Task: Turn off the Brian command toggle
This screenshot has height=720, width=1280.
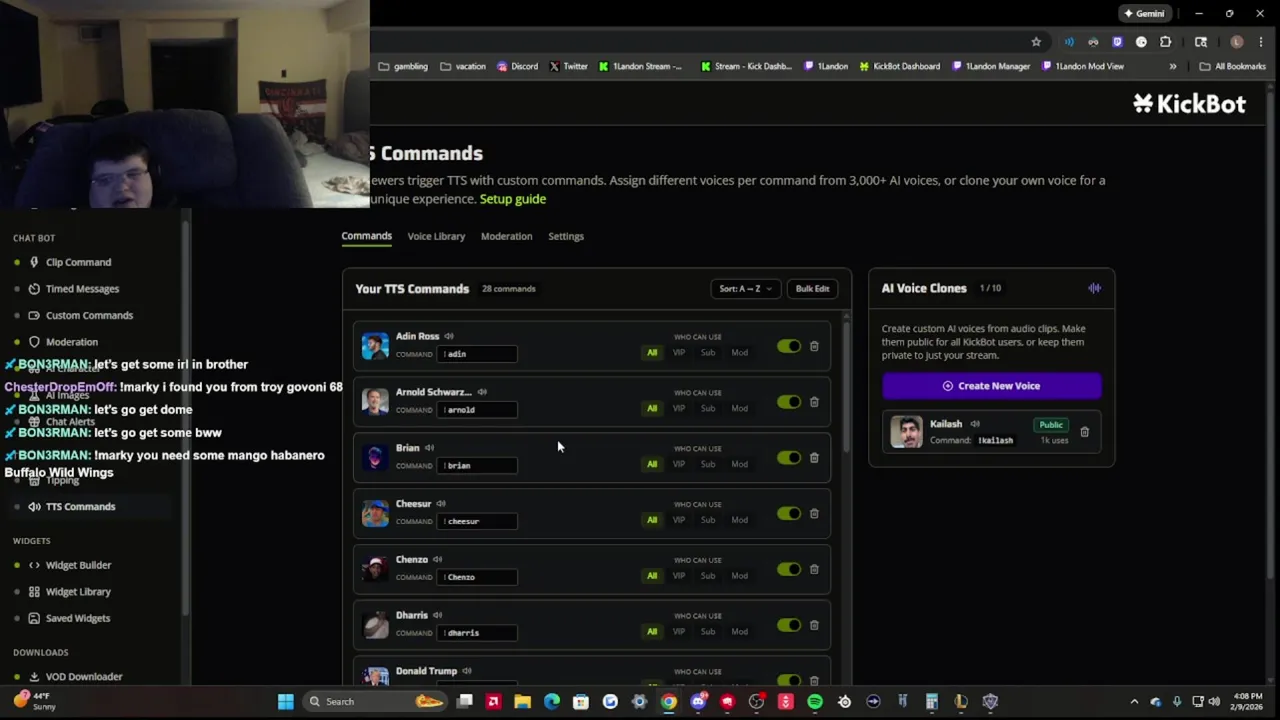Action: tap(789, 458)
